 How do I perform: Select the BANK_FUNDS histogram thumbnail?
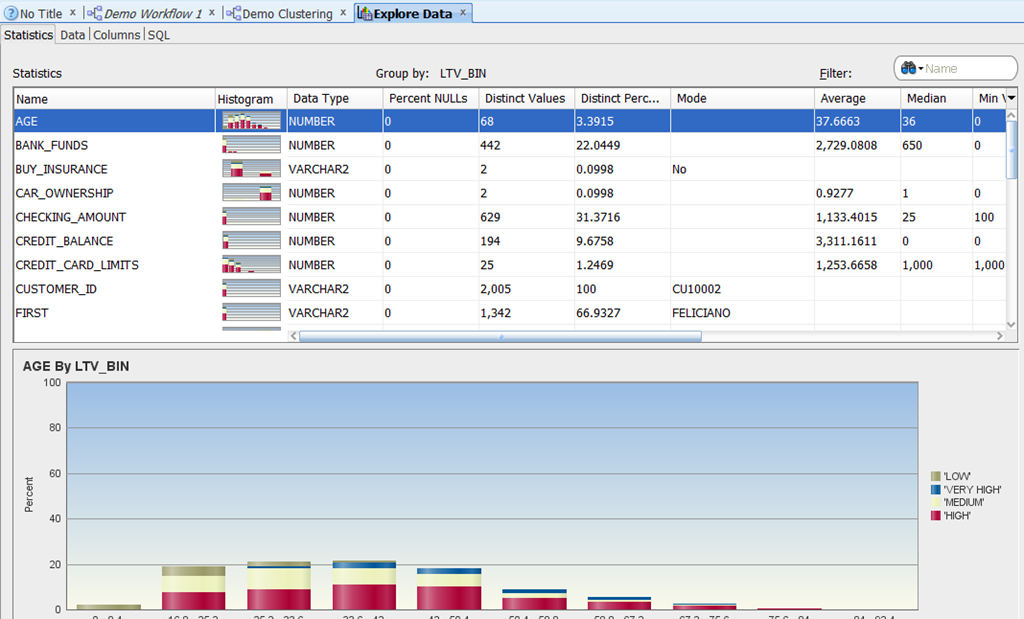(x=251, y=145)
